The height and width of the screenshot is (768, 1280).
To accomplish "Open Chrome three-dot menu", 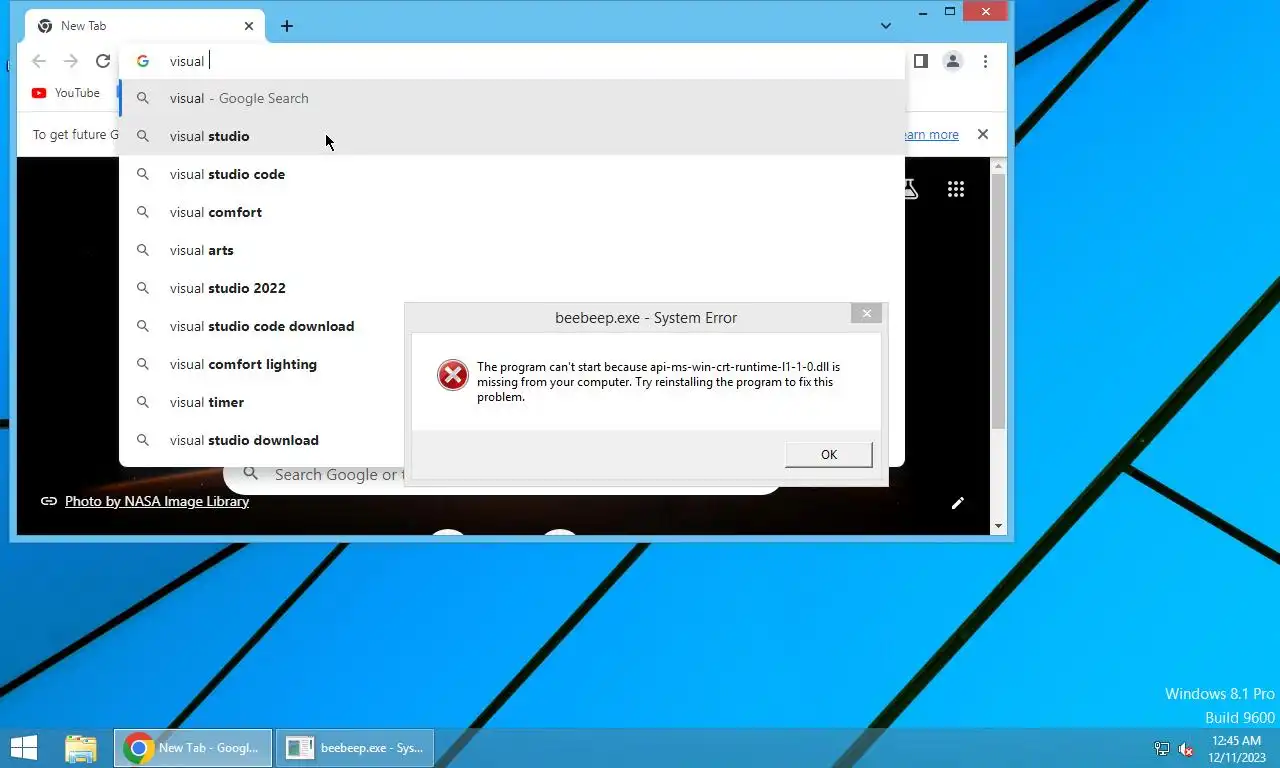I will (x=985, y=61).
